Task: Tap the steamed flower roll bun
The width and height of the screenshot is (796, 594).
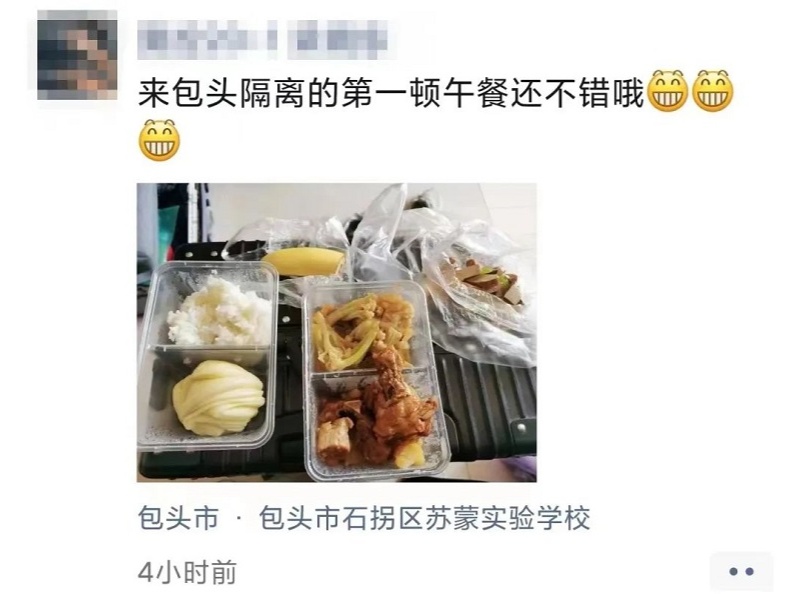Action: click(x=219, y=398)
